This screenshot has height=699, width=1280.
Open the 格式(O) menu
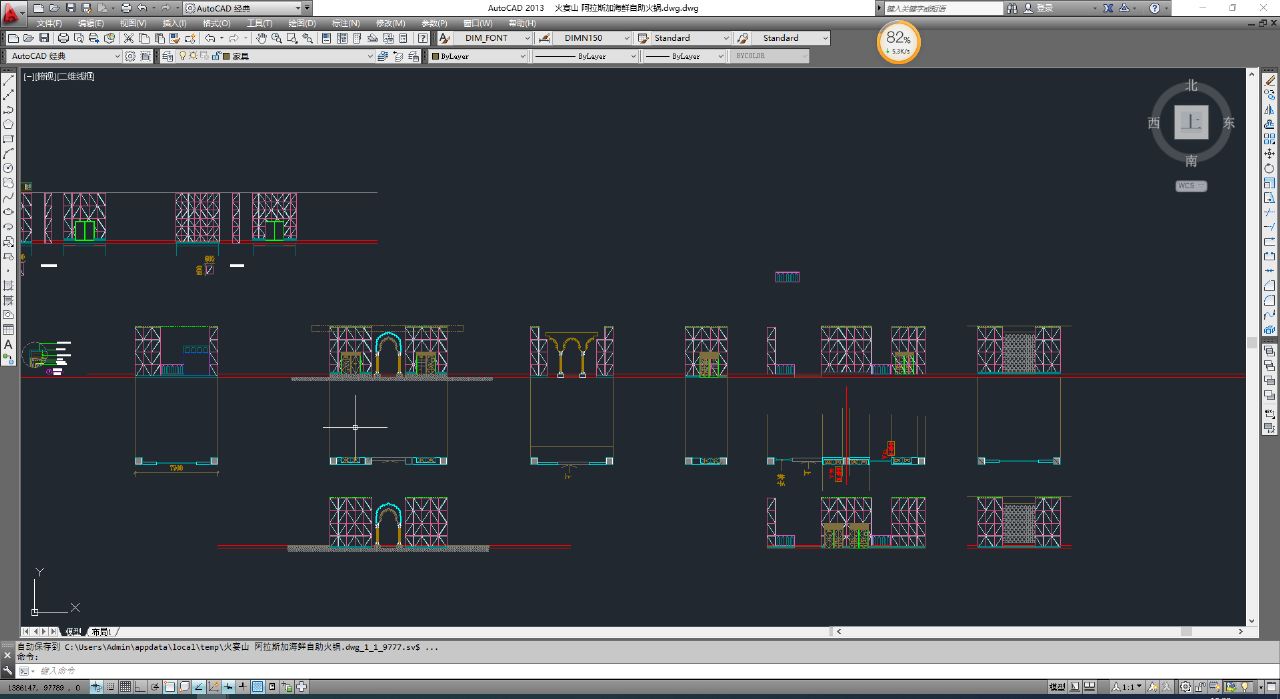pos(216,23)
